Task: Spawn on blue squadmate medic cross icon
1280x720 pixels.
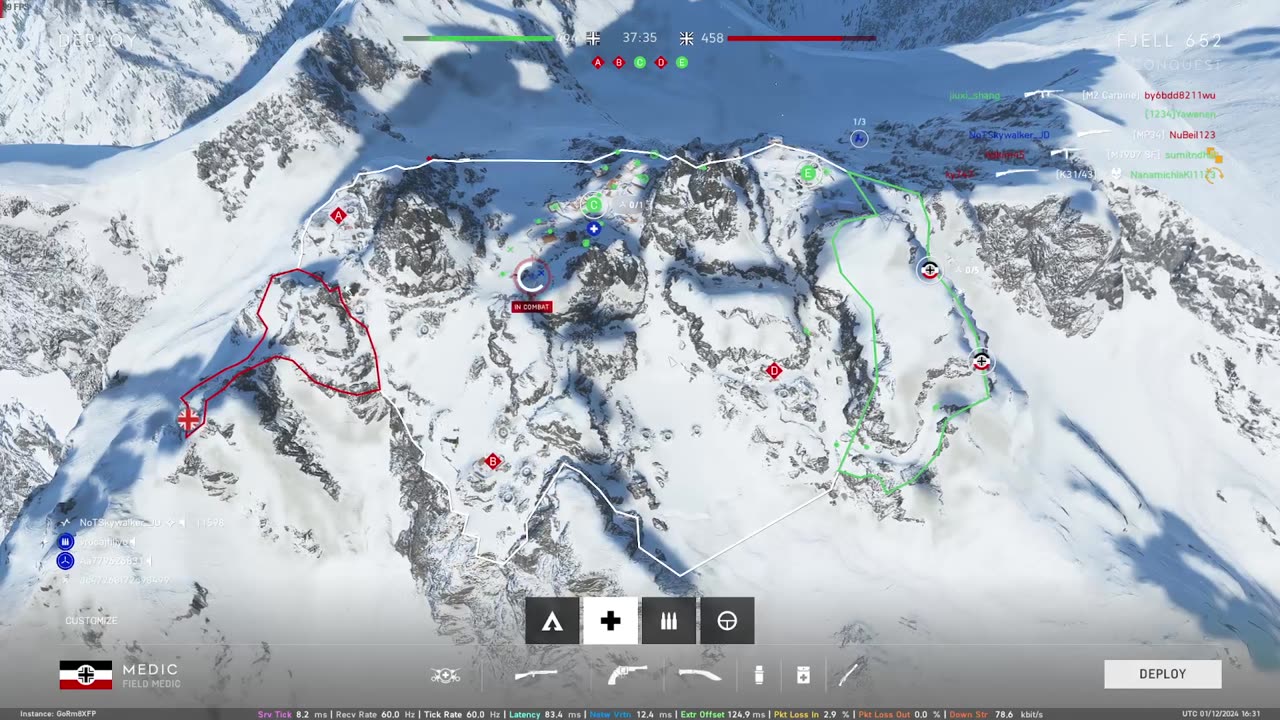Action: (x=594, y=229)
